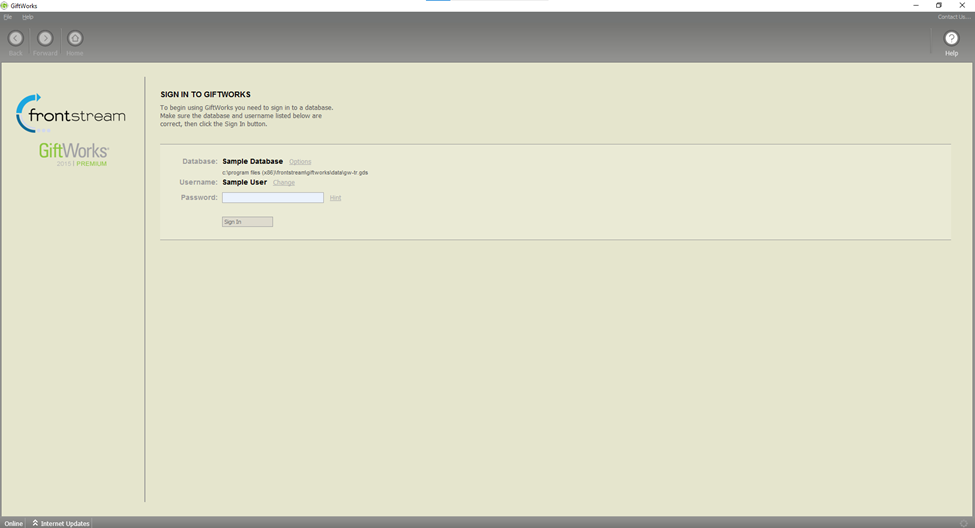Open the Help question mark icon
The image size is (975, 528).
coord(951,39)
